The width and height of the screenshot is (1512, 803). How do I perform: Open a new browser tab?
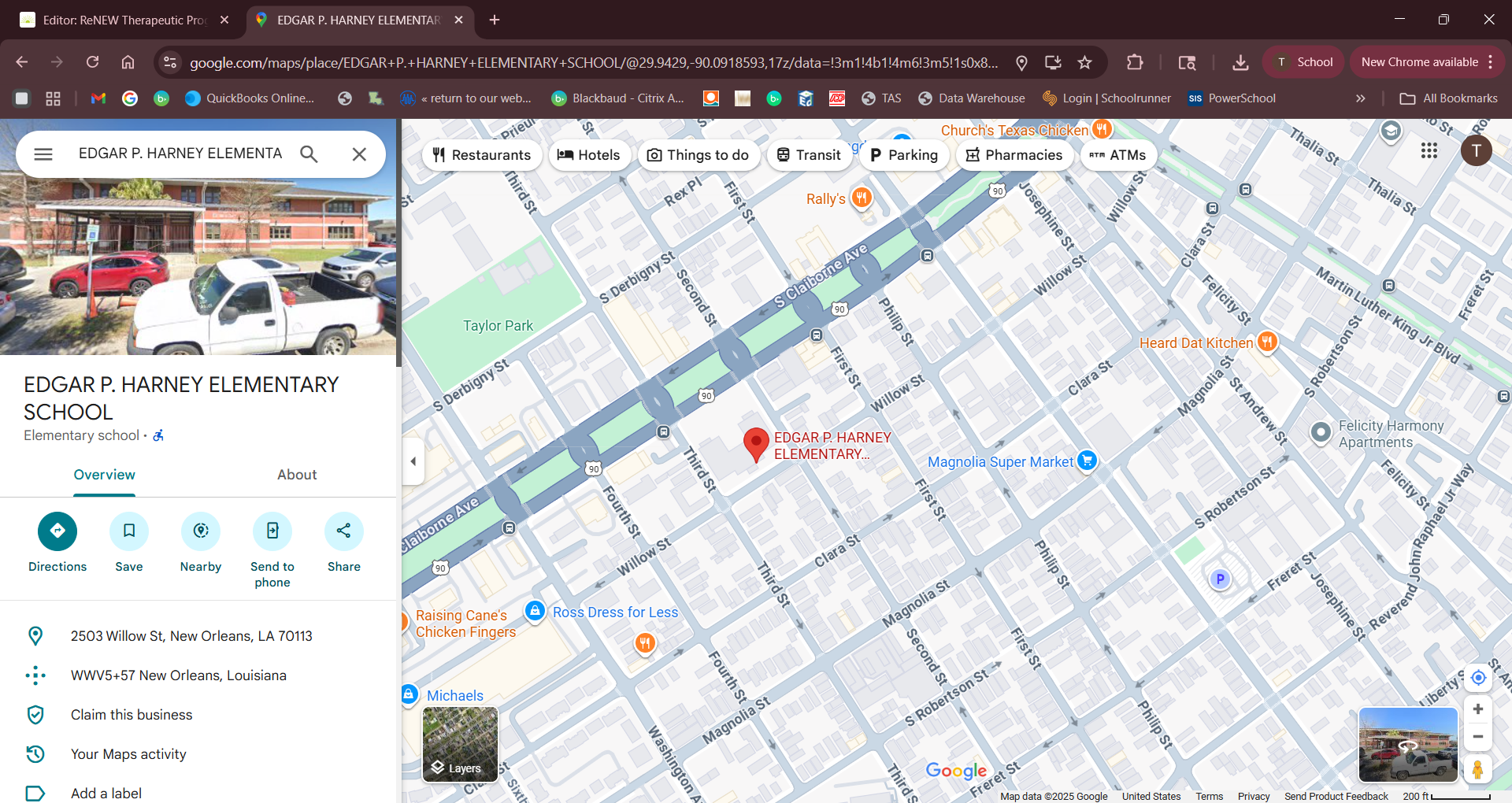tap(495, 20)
